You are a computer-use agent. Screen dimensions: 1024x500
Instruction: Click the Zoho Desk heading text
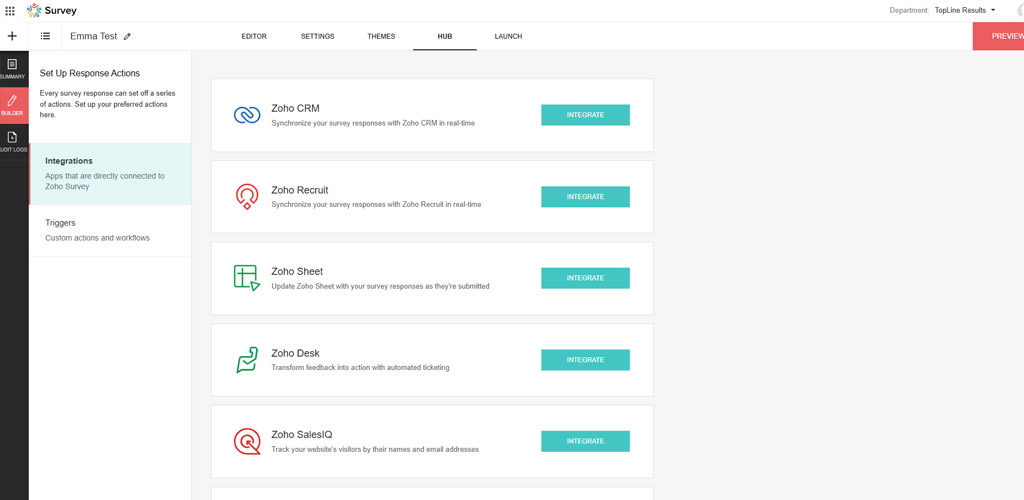coord(295,353)
